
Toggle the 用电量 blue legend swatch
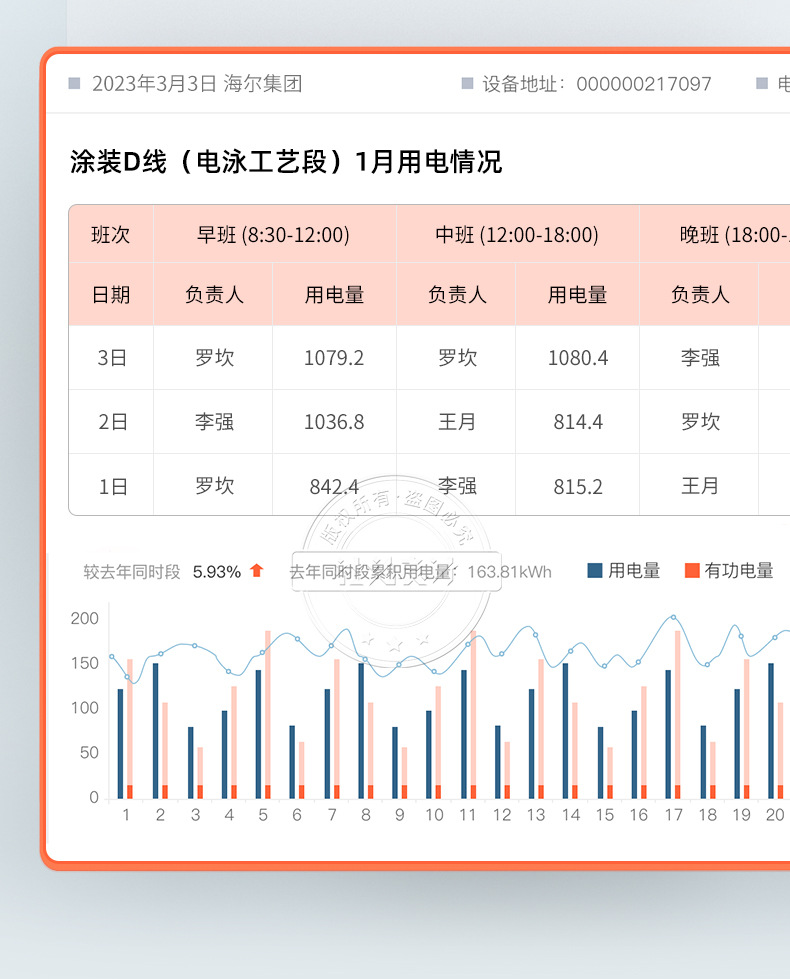tap(595, 570)
